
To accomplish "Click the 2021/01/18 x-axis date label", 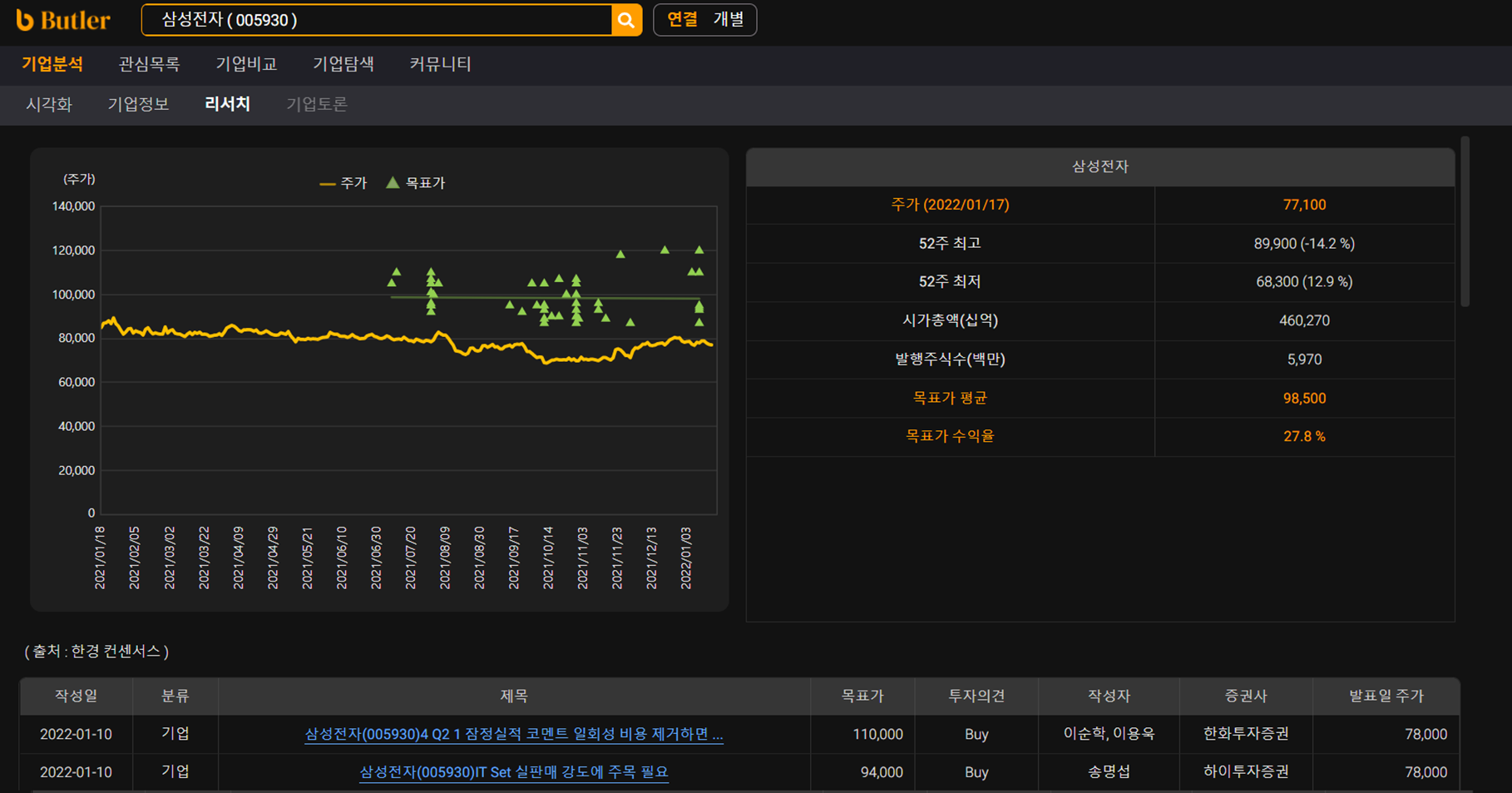I will [100, 558].
